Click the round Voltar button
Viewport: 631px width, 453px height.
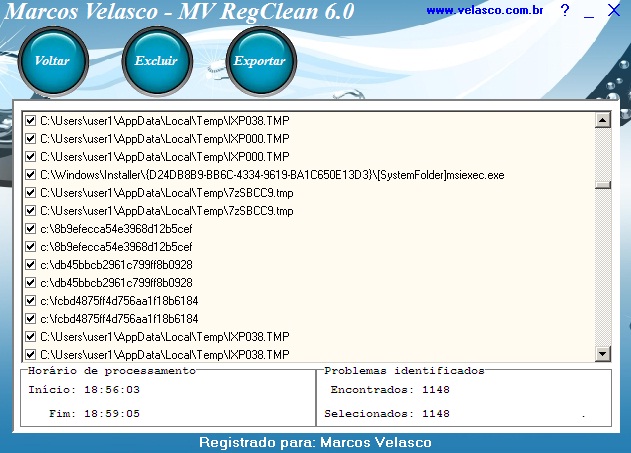point(53,61)
